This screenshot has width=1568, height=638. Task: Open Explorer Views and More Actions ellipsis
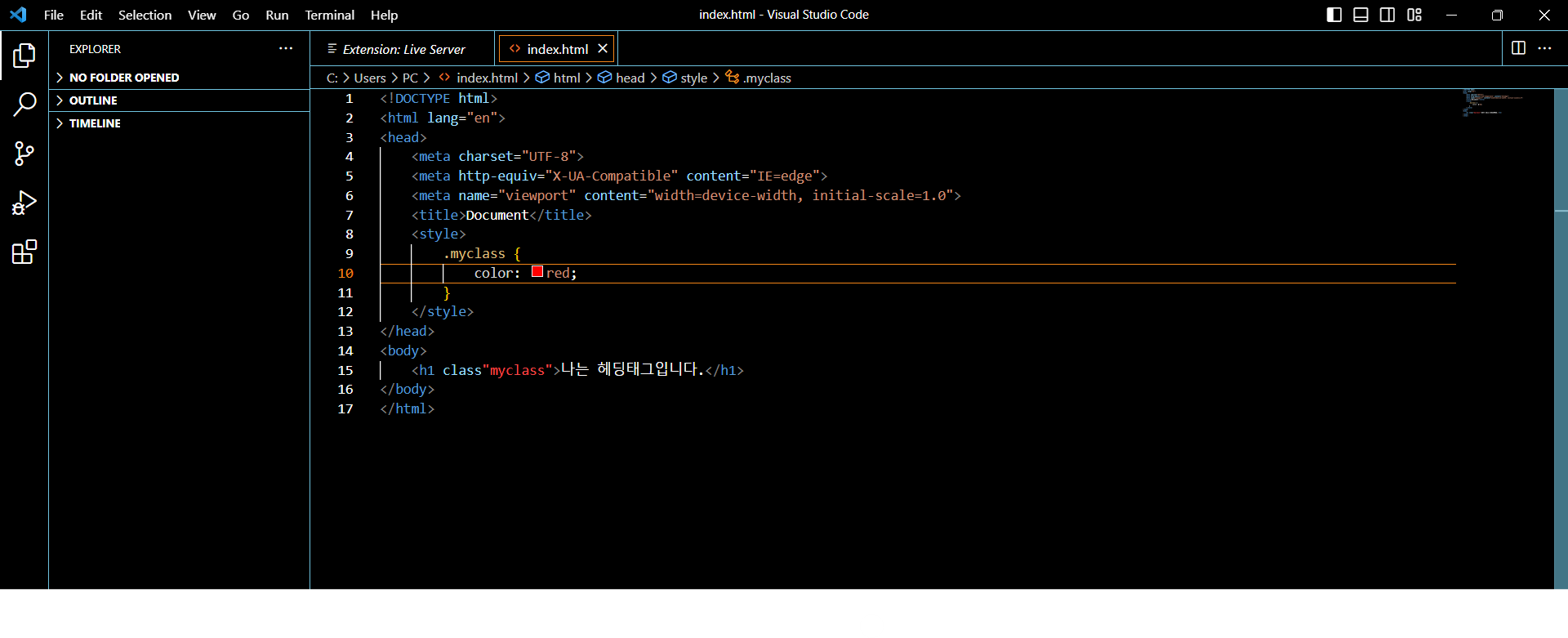point(286,48)
